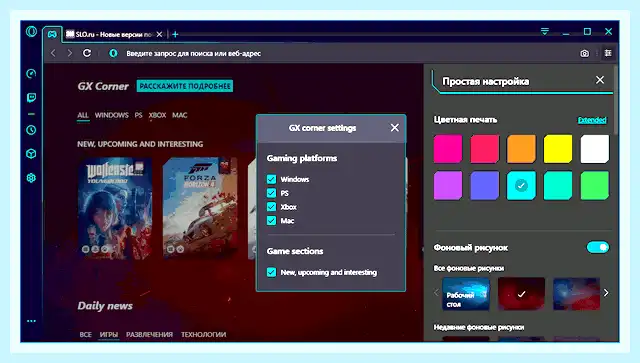Pick the purple color swatch
The image size is (640, 363).
click(448, 185)
